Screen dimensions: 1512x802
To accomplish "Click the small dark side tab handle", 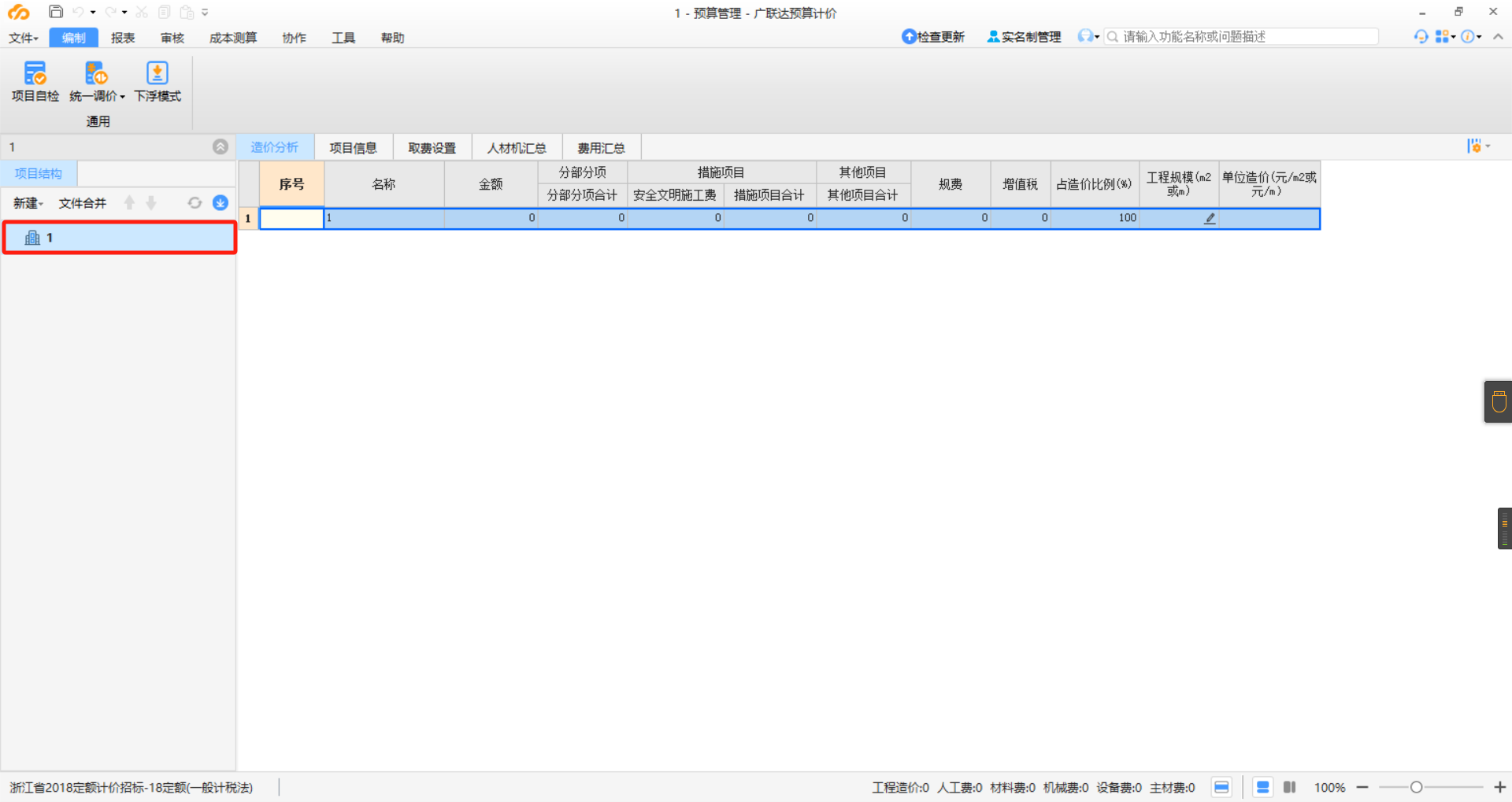I will 1505,528.
